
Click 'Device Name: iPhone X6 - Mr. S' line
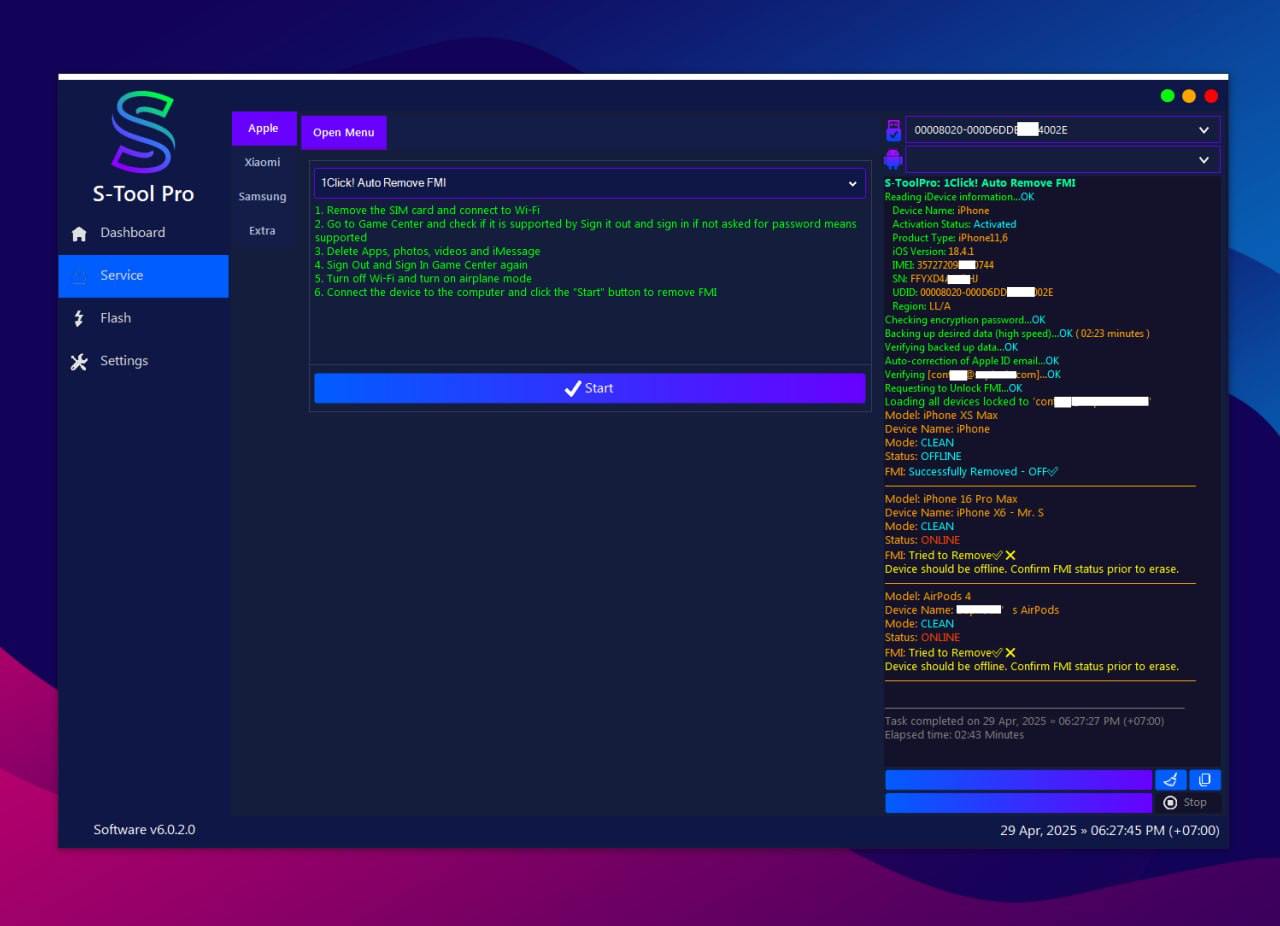click(x=964, y=513)
